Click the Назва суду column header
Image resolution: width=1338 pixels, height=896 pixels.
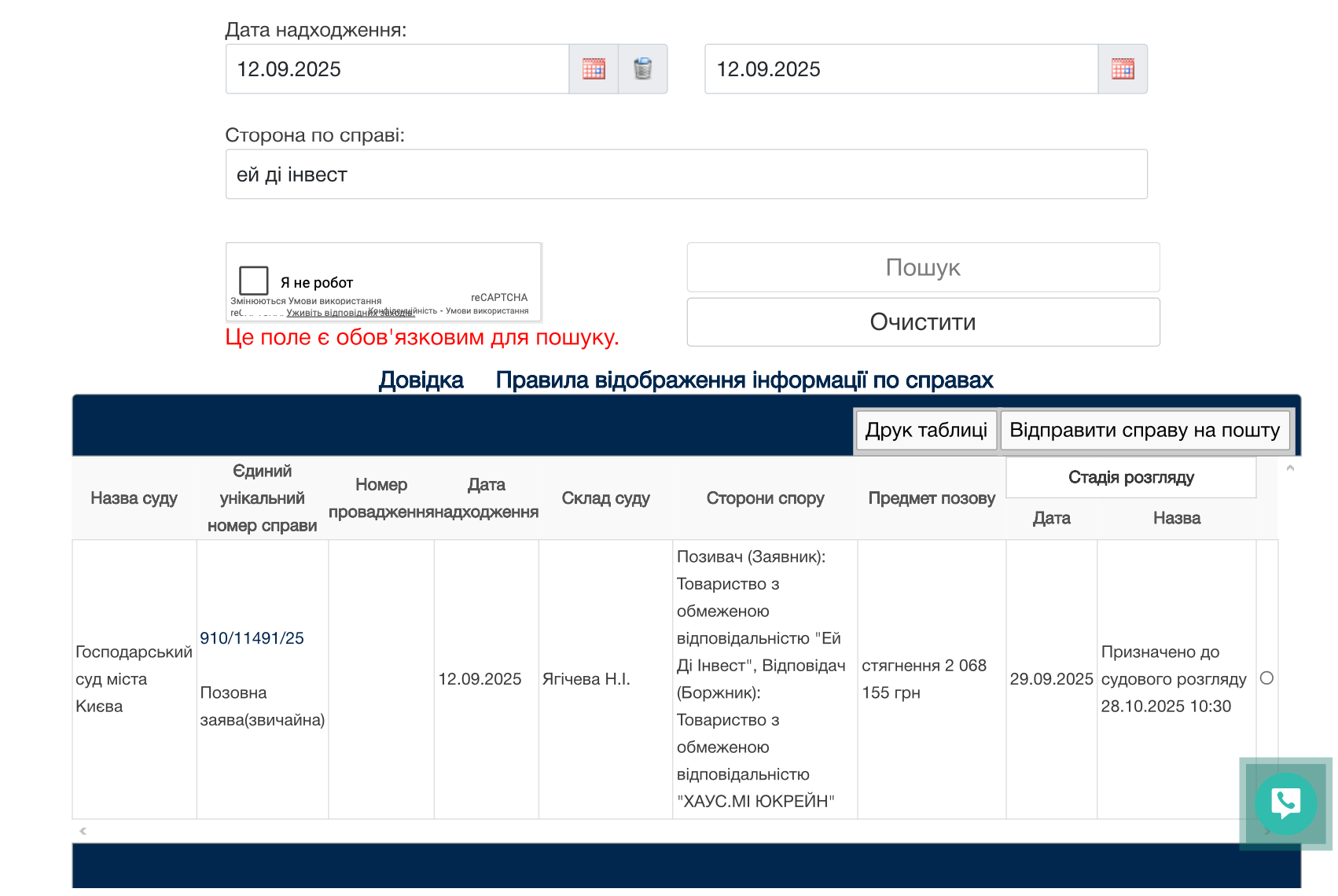coord(134,498)
